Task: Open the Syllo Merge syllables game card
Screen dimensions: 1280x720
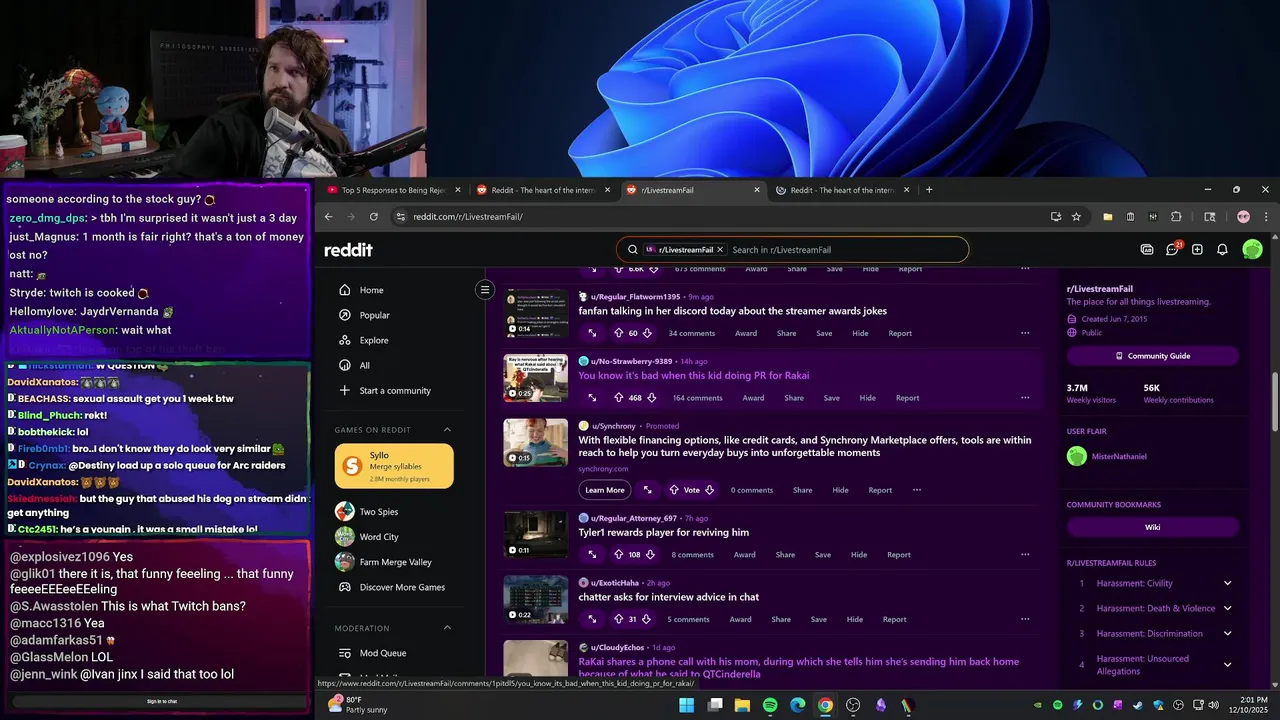Action: (x=394, y=466)
